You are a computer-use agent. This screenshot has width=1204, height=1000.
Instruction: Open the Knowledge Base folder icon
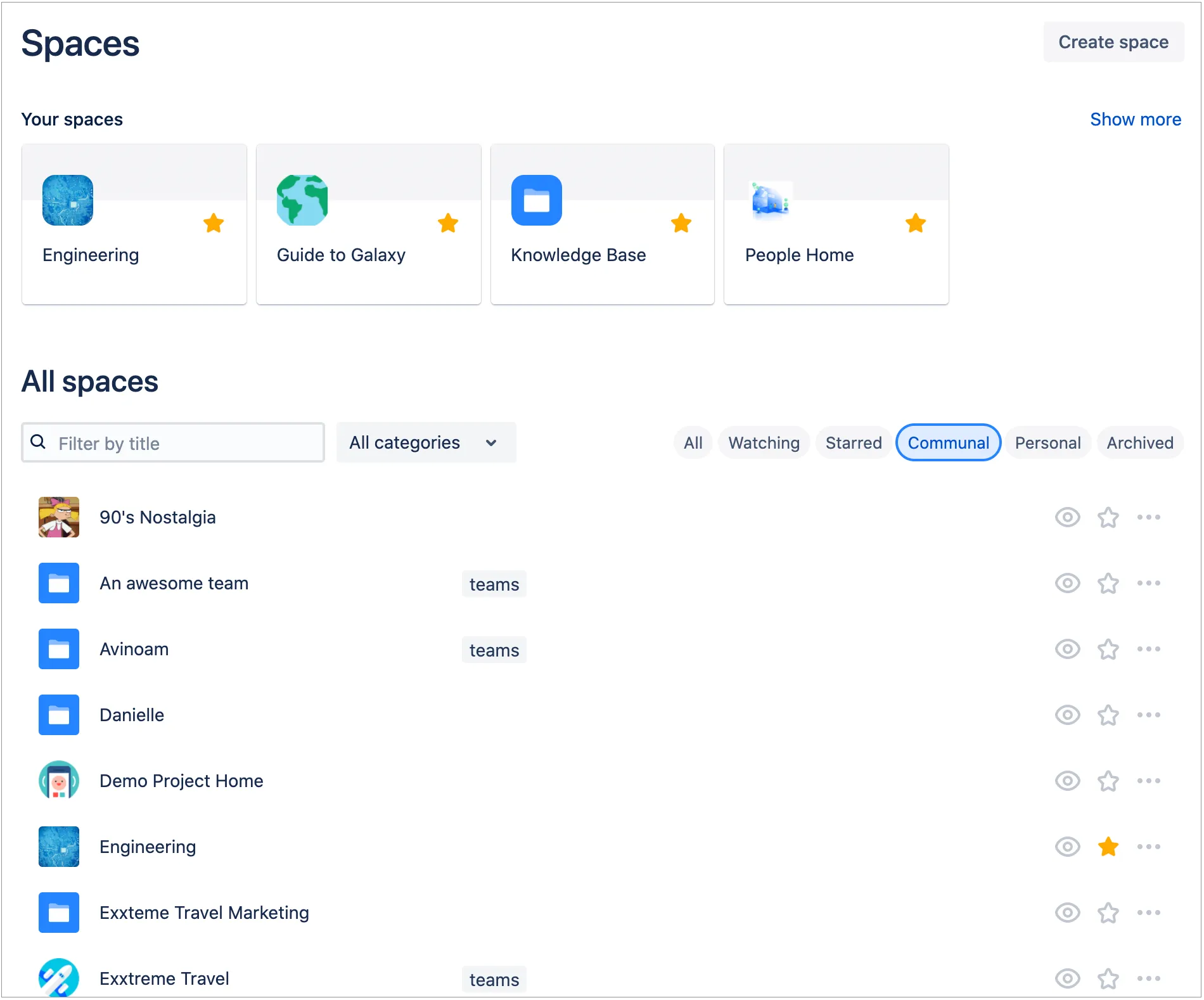[x=537, y=200]
